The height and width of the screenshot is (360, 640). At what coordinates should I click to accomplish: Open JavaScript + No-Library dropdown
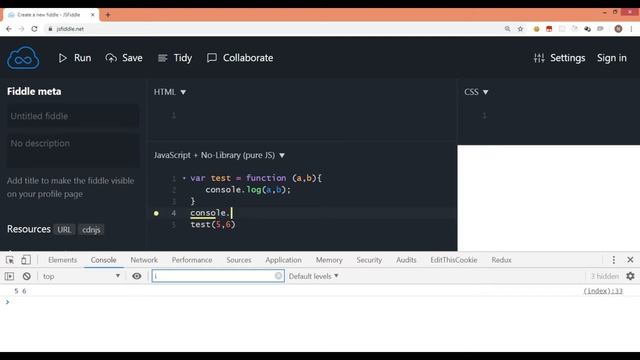[x=219, y=155]
